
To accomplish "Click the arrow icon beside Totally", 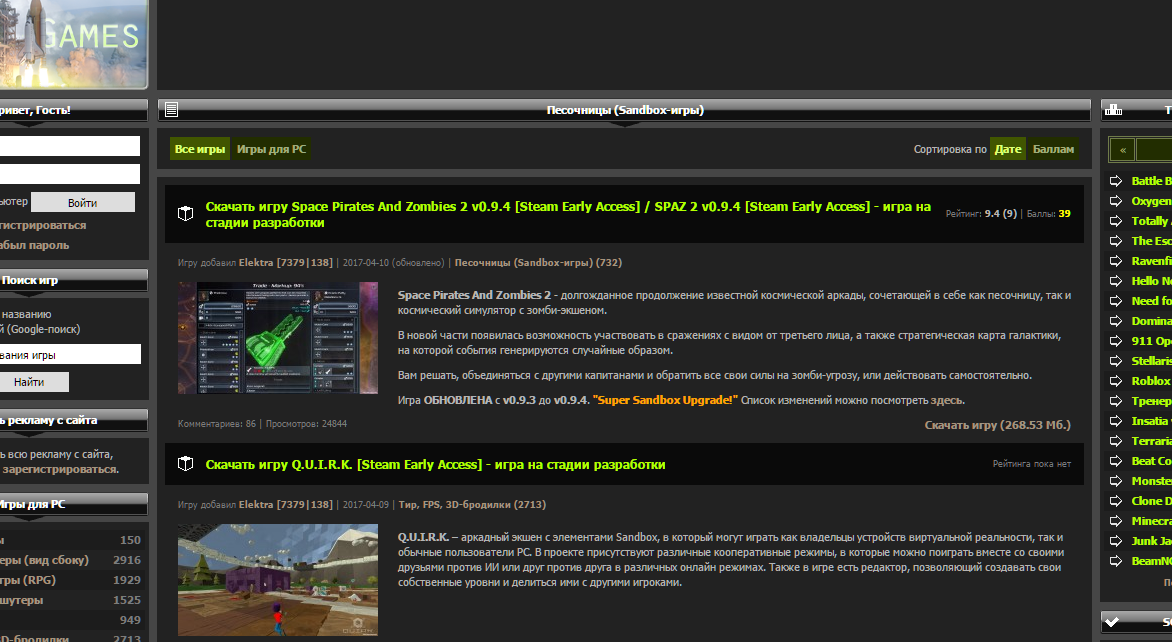I will point(1116,221).
